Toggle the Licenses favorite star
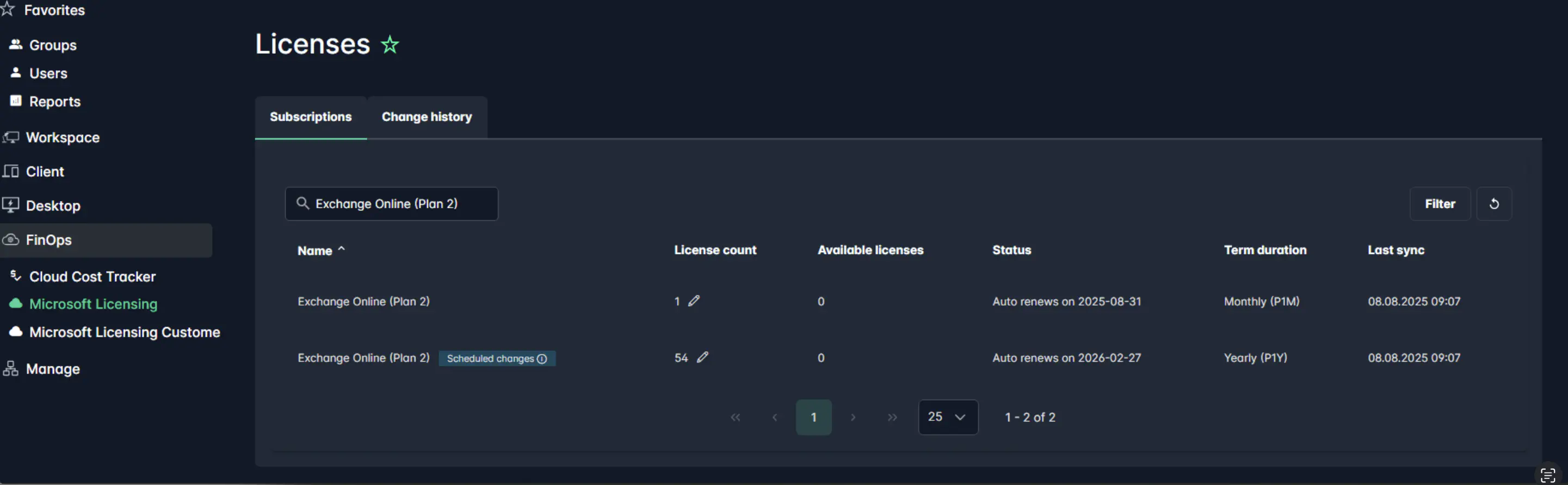This screenshot has width=1568, height=485. point(390,45)
